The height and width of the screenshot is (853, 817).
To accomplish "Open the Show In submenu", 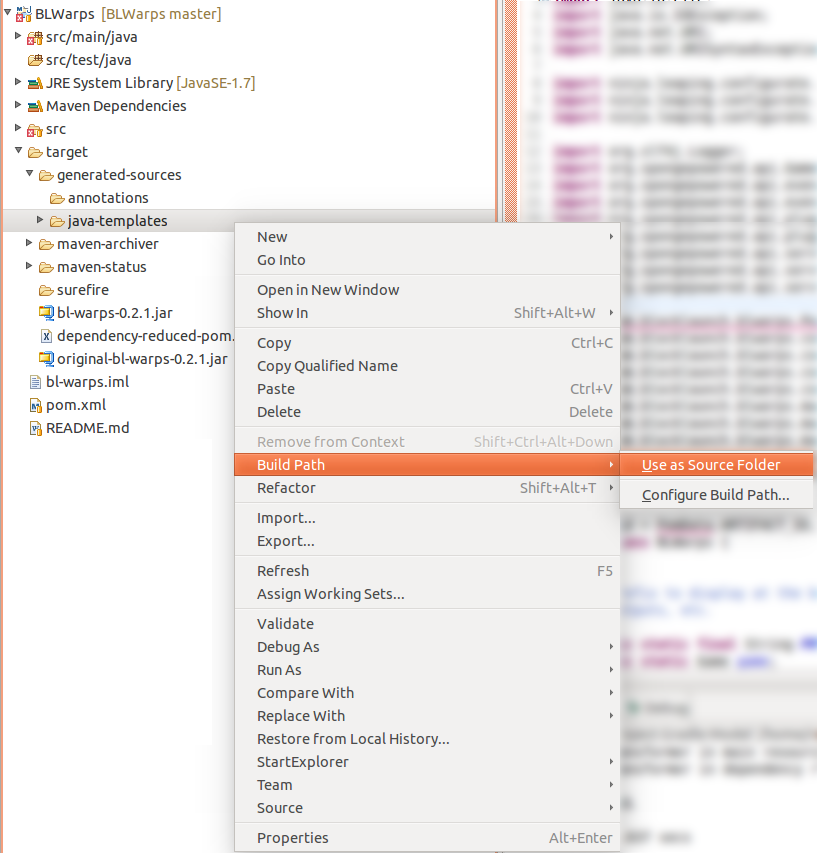I will point(427,313).
